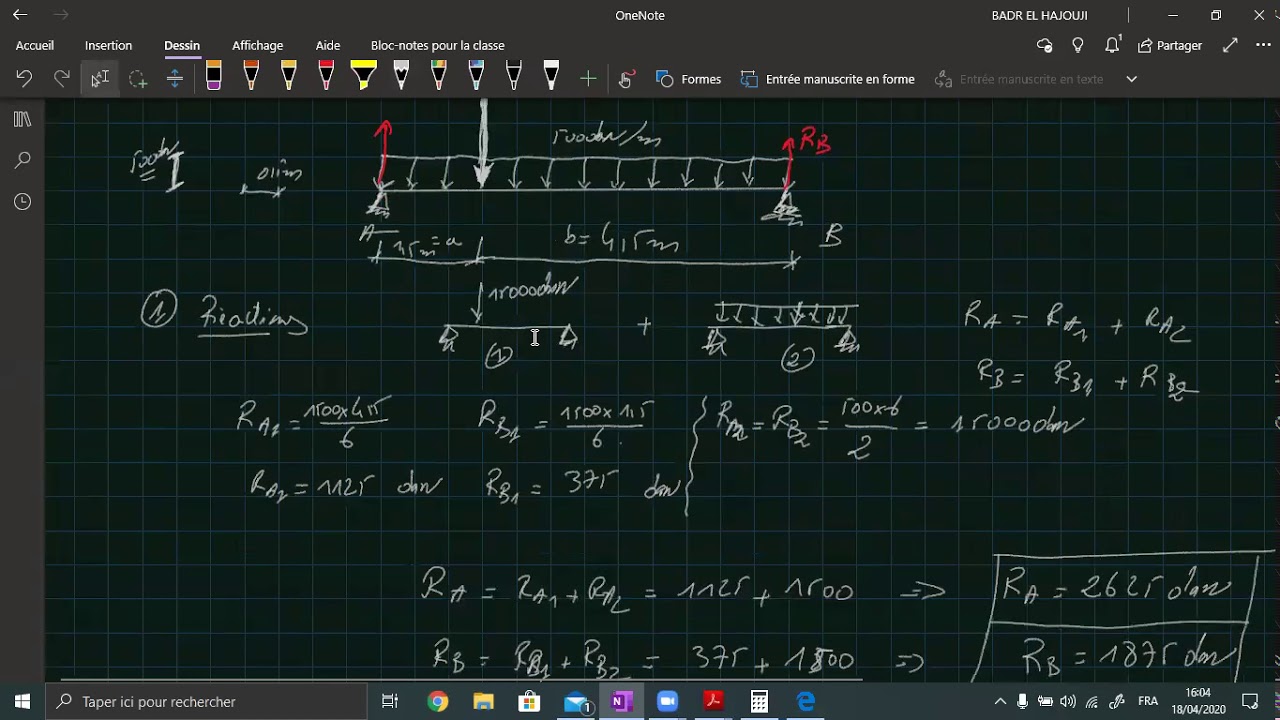Expand the drawing ribbon overflow chevron
The height and width of the screenshot is (720, 1280).
pyautogui.click(x=1131, y=79)
